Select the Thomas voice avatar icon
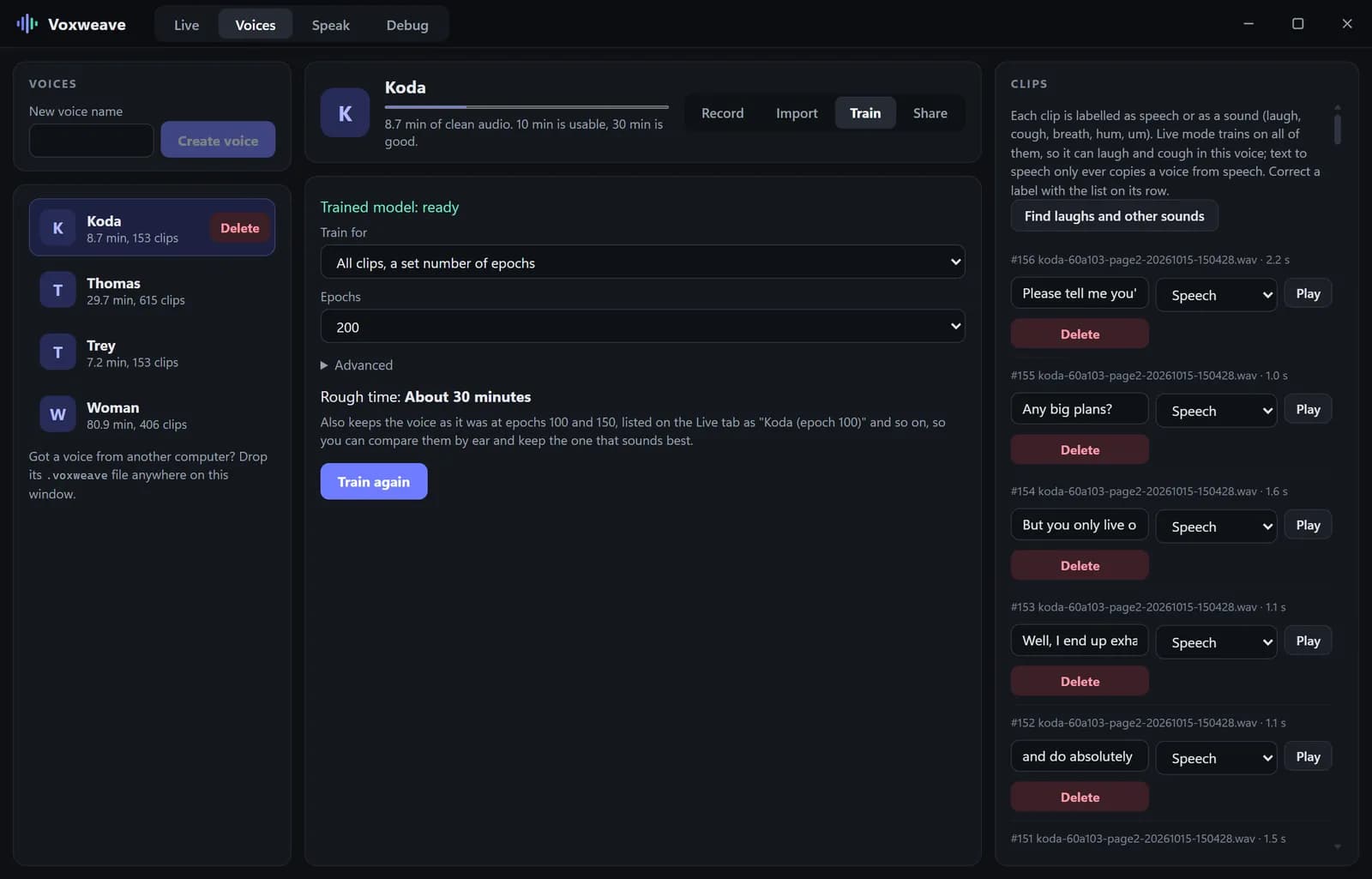1372x879 pixels. [57, 291]
